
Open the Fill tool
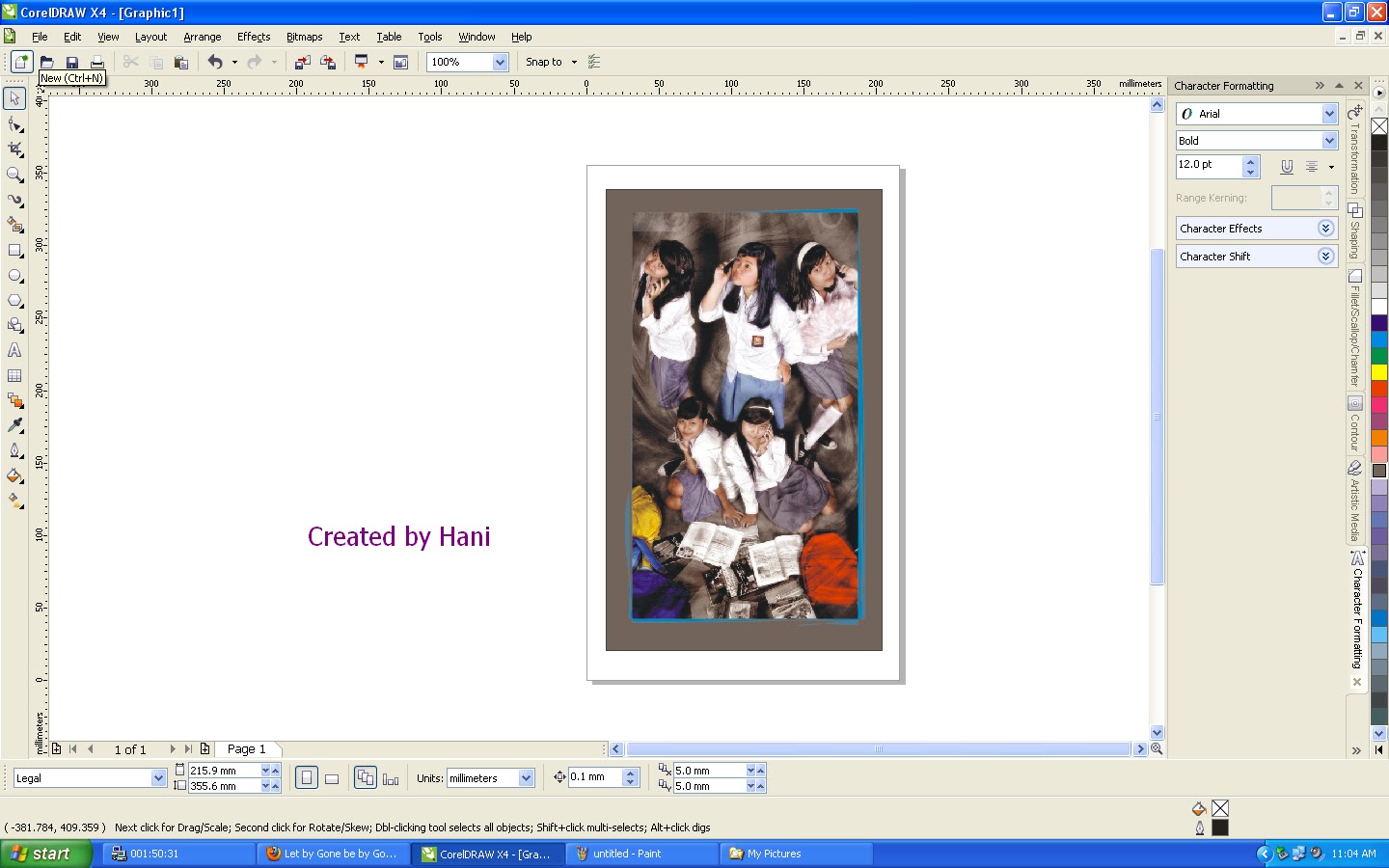(x=14, y=475)
